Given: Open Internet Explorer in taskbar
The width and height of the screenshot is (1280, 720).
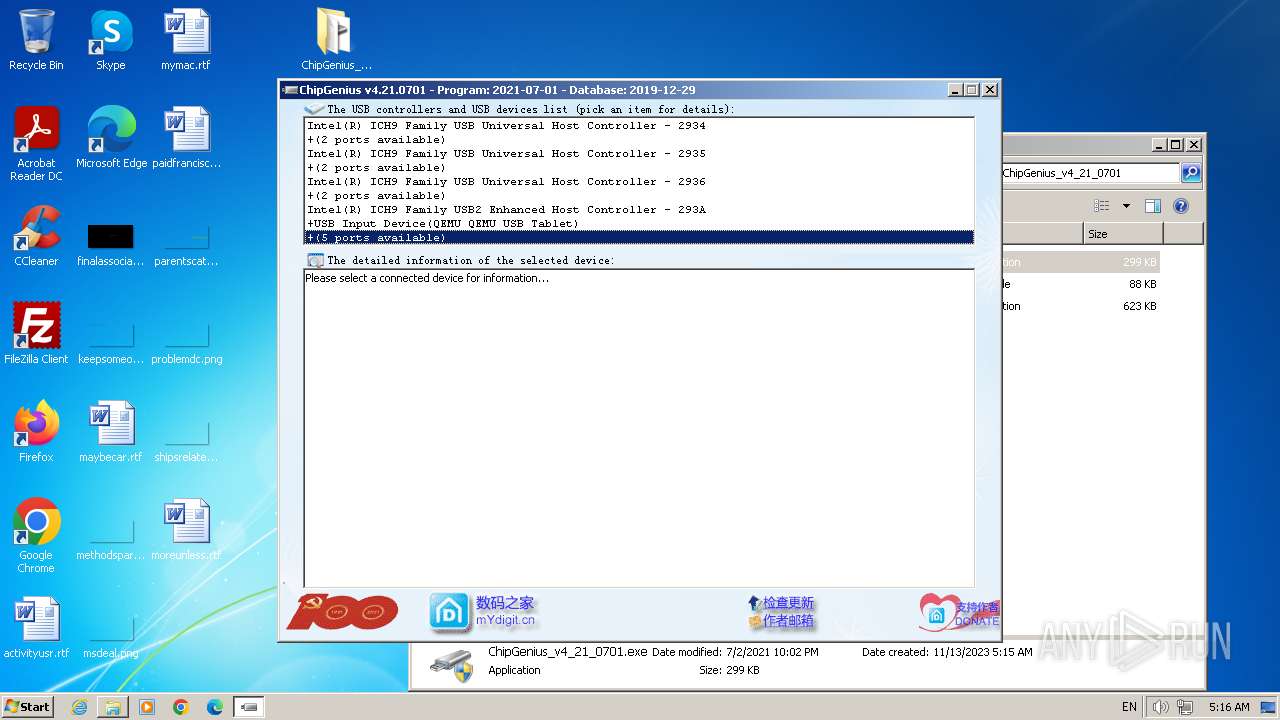Looking at the screenshot, I should [x=79, y=707].
